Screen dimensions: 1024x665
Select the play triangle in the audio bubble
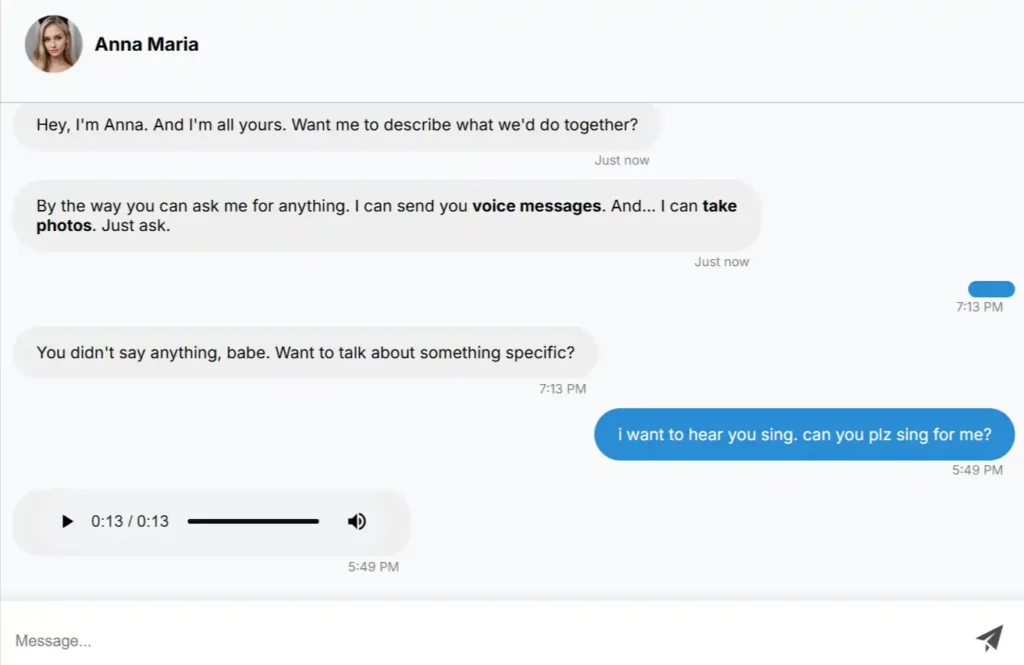tap(67, 521)
